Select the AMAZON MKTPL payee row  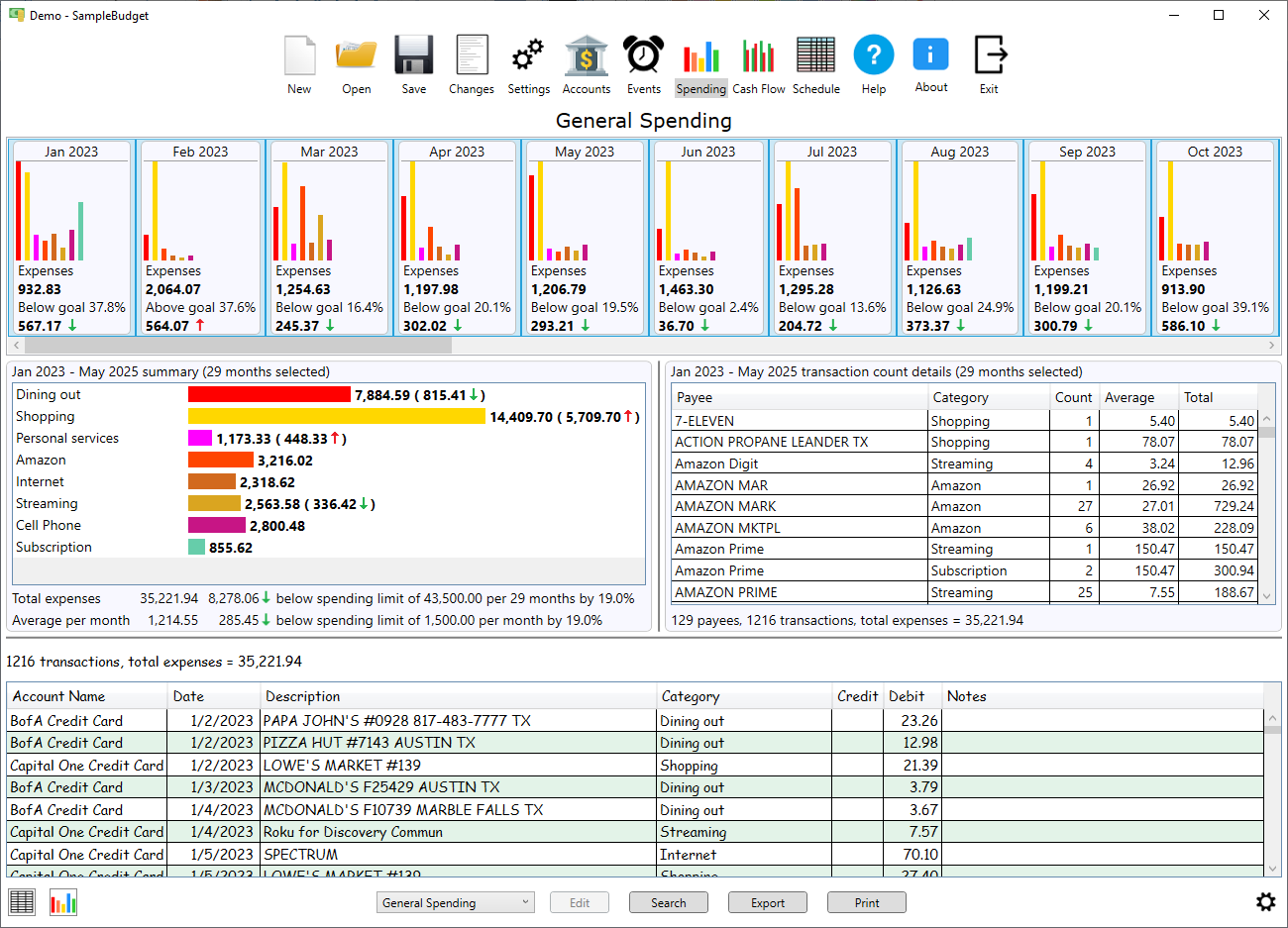965,528
